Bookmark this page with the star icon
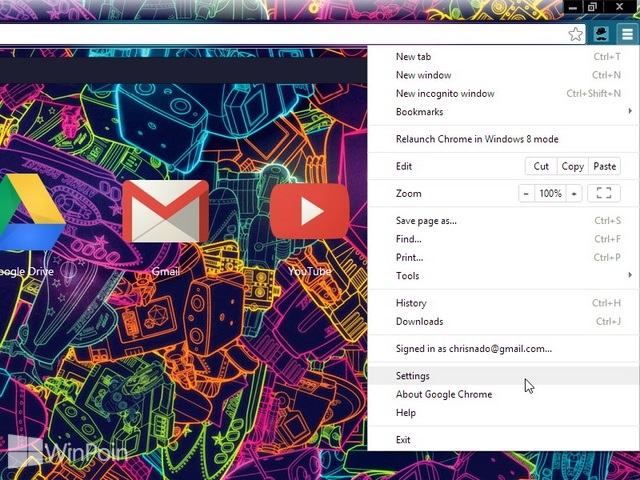640x480 pixels. (576, 34)
